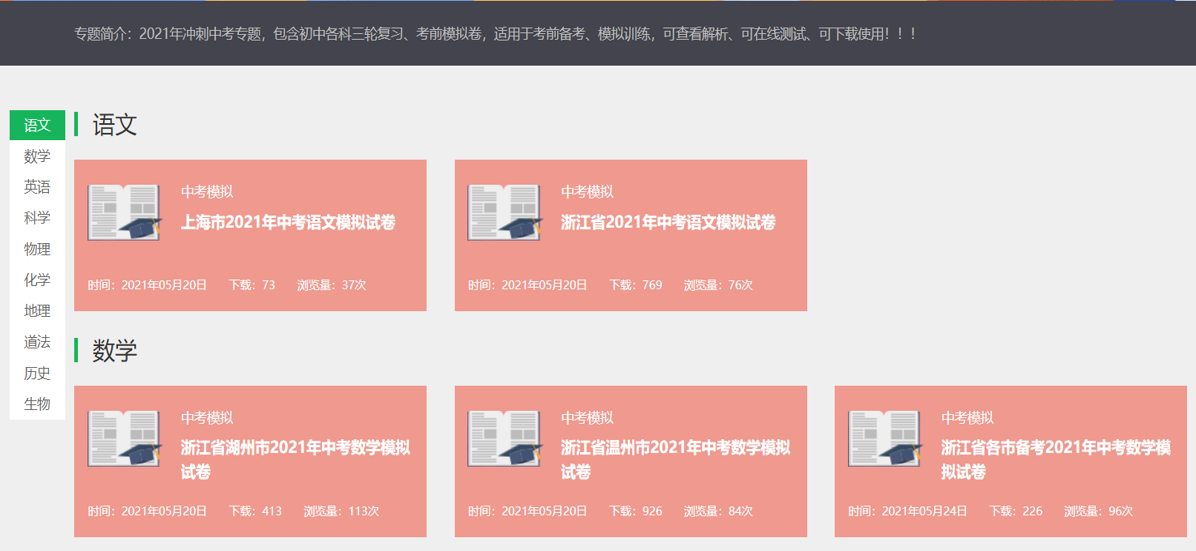Click 时间：2021年05月20日 on 温州市 card

pyautogui.click(x=528, y=511)
